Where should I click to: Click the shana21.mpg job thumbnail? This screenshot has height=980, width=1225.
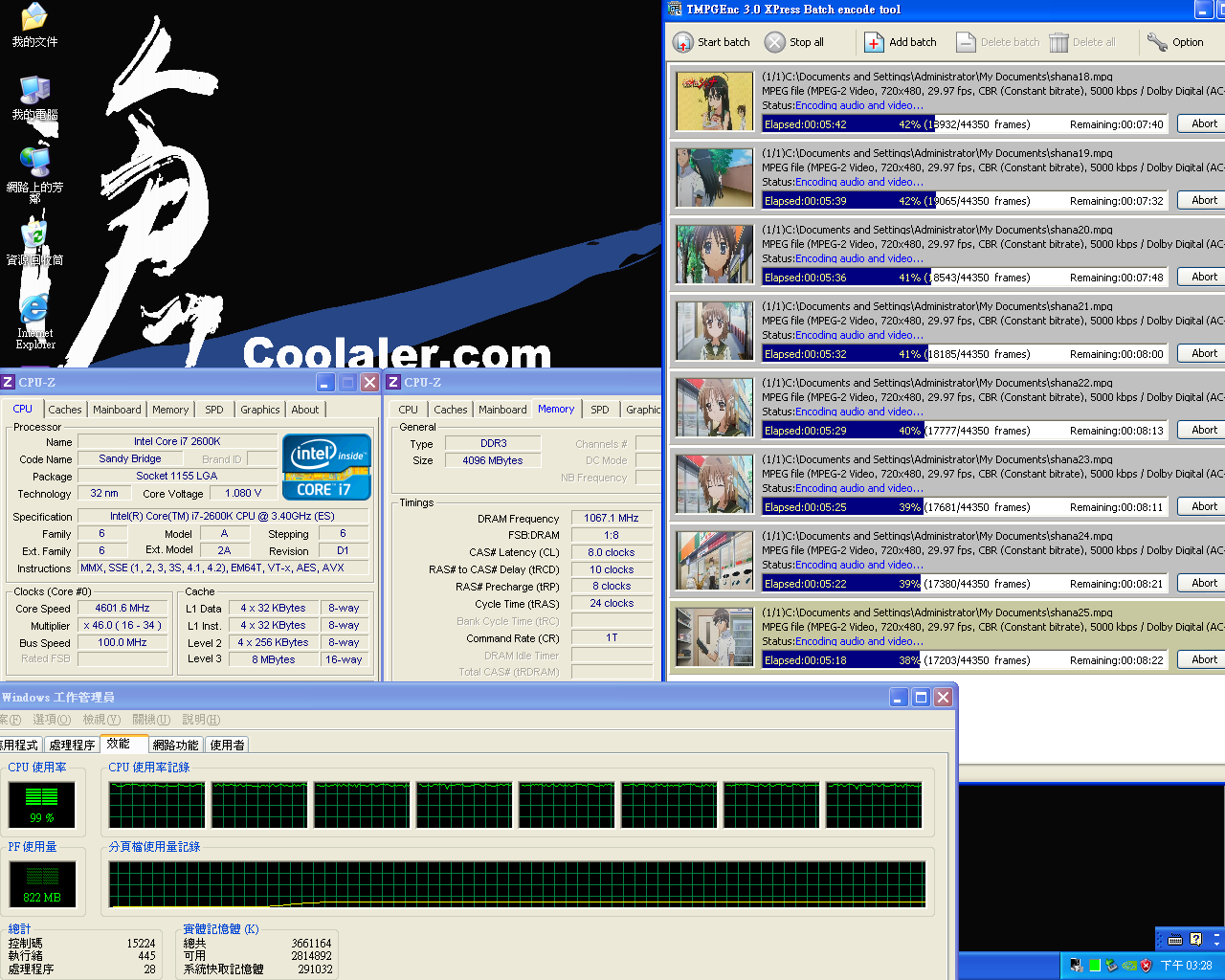(714, 330)
